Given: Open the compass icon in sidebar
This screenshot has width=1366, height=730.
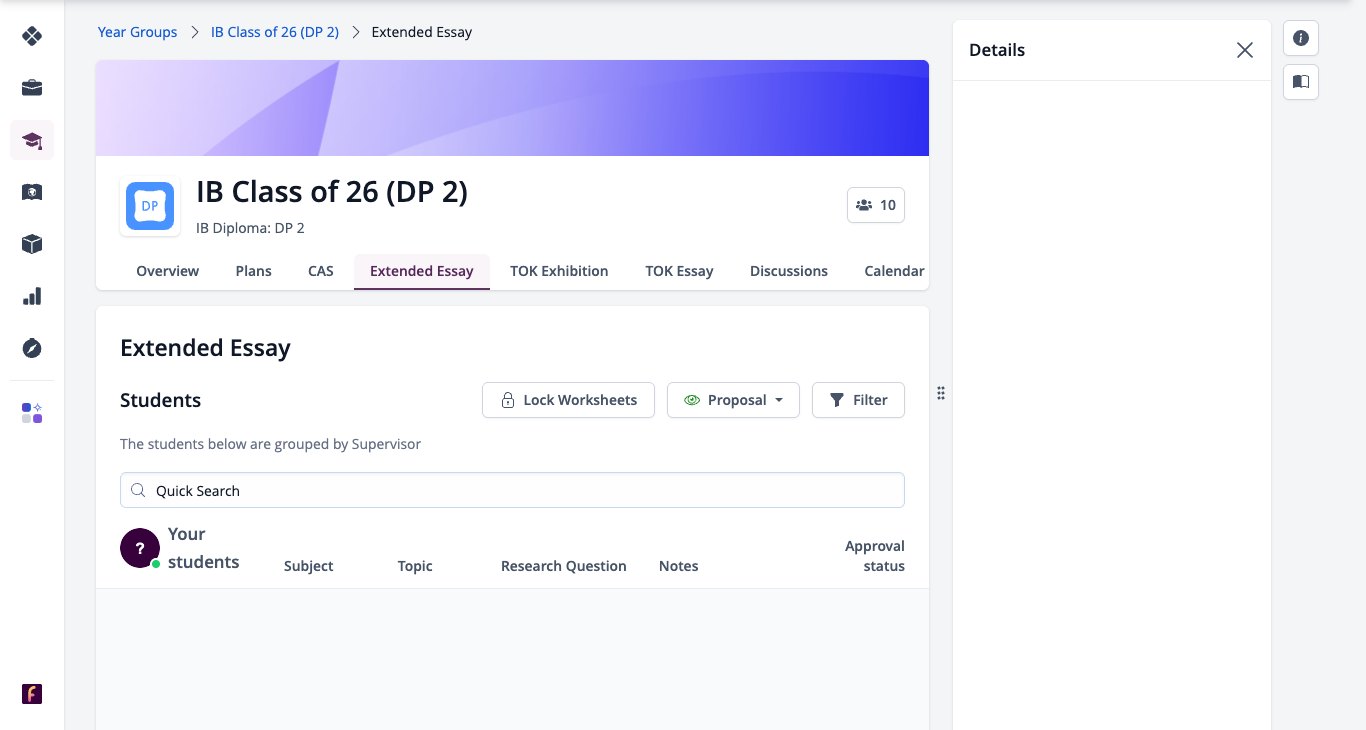Looking at the screenshot, I should pos(32,348).
